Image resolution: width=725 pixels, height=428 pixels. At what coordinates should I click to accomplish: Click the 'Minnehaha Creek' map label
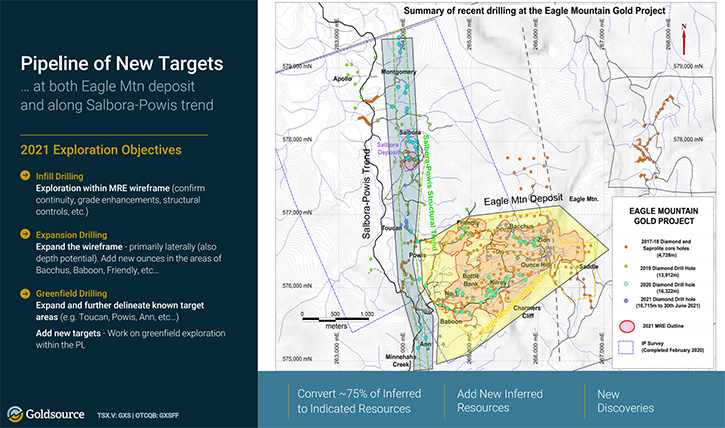[x=400, y=361]
